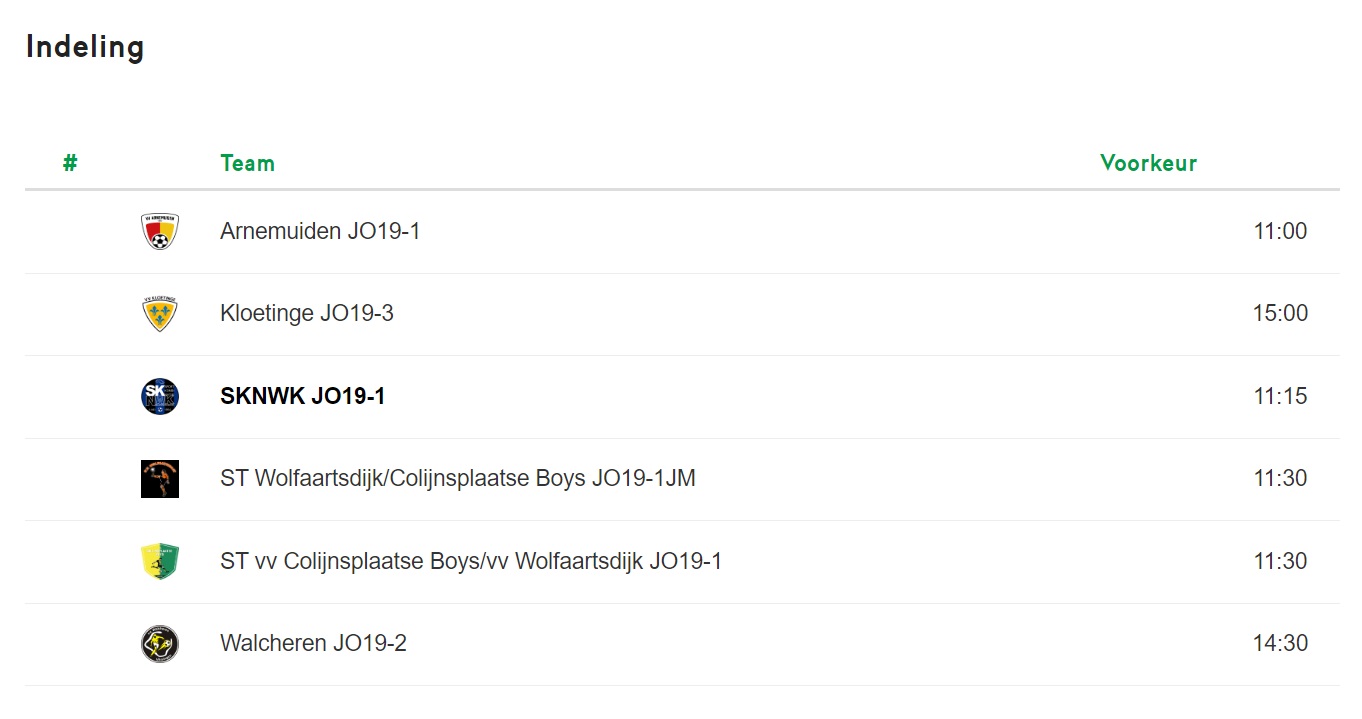Image resolution: width=1362 pixels, height=719 pixels.
Task: Click the green-yellow Colijnsplaatse Boys shield logo
Action: 160,562
